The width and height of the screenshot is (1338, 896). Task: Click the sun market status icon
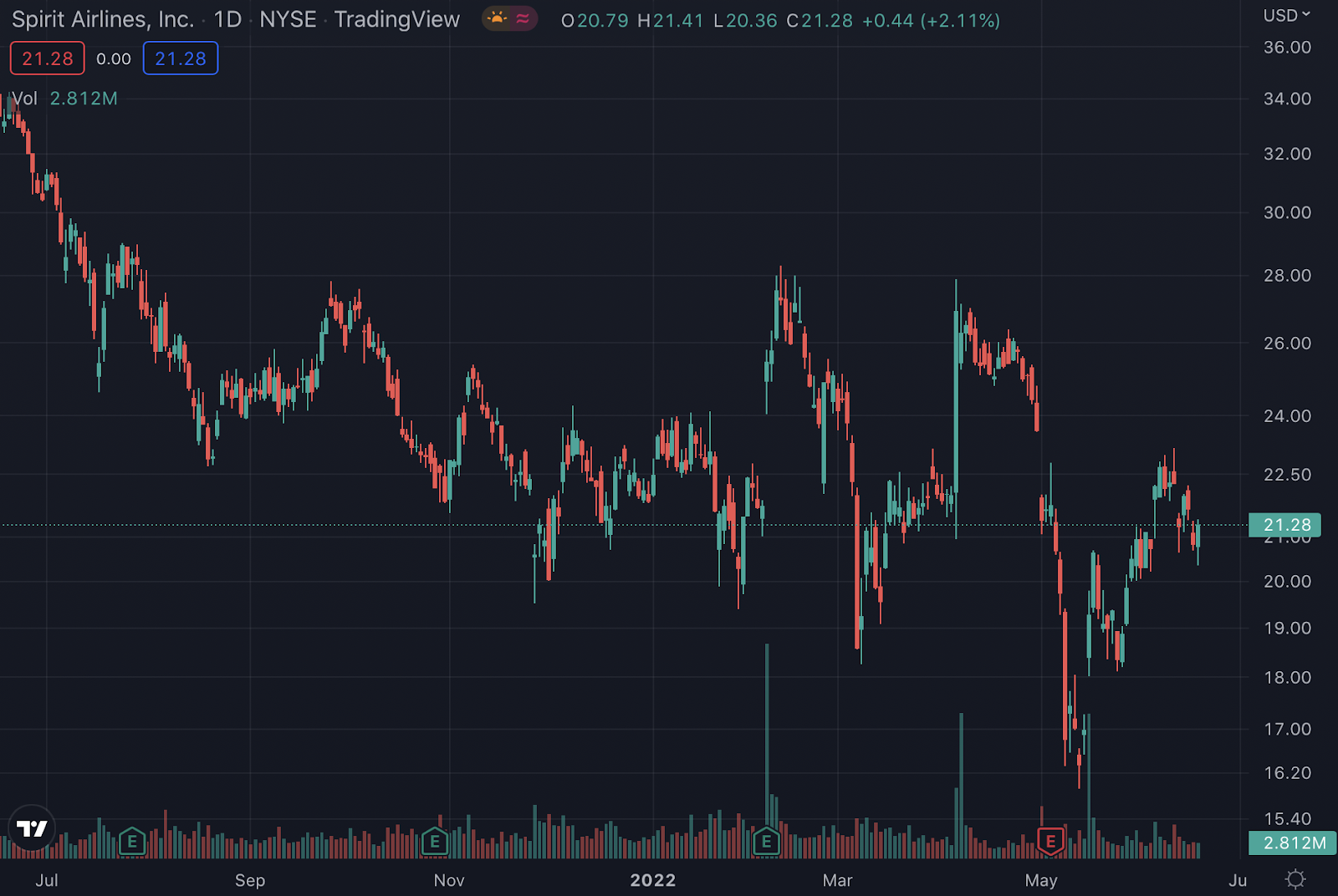498,18
